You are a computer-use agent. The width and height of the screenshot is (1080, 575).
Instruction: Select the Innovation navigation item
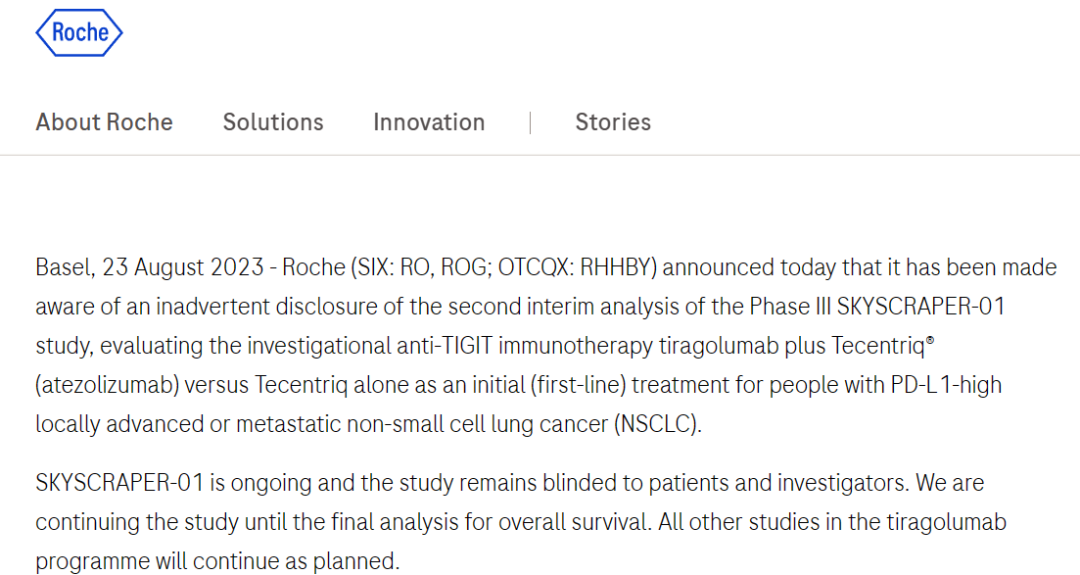coord(429,122)
